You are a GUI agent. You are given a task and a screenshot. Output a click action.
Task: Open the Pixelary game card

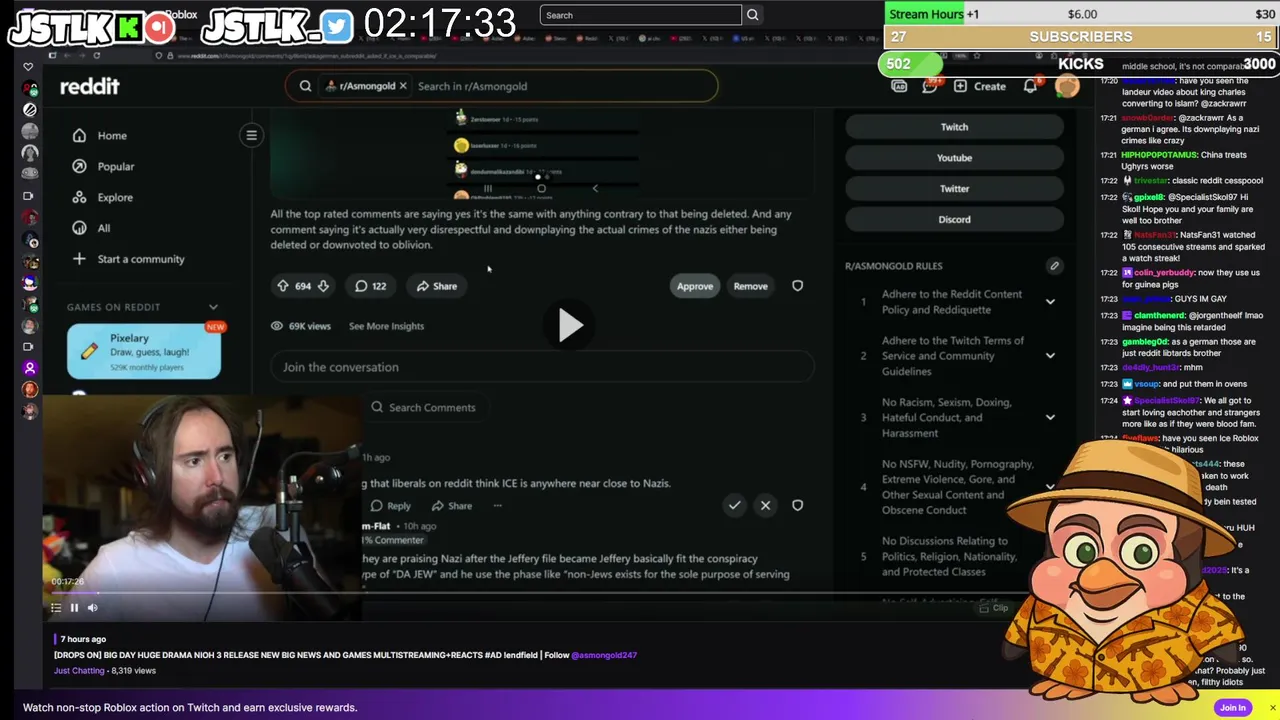(144, 350)
